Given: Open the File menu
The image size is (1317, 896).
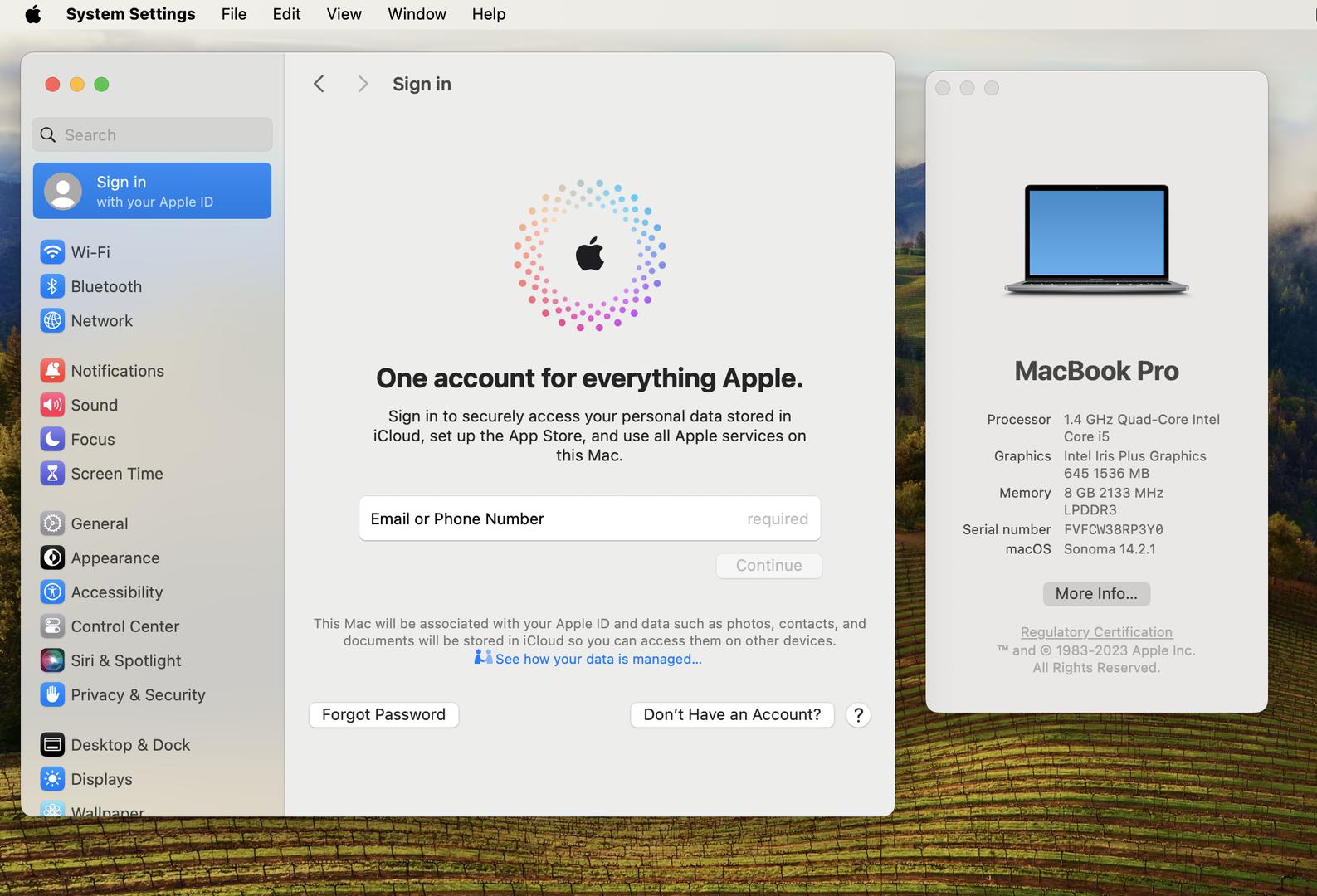Looking at the screenshot, I should coord(234,14).
